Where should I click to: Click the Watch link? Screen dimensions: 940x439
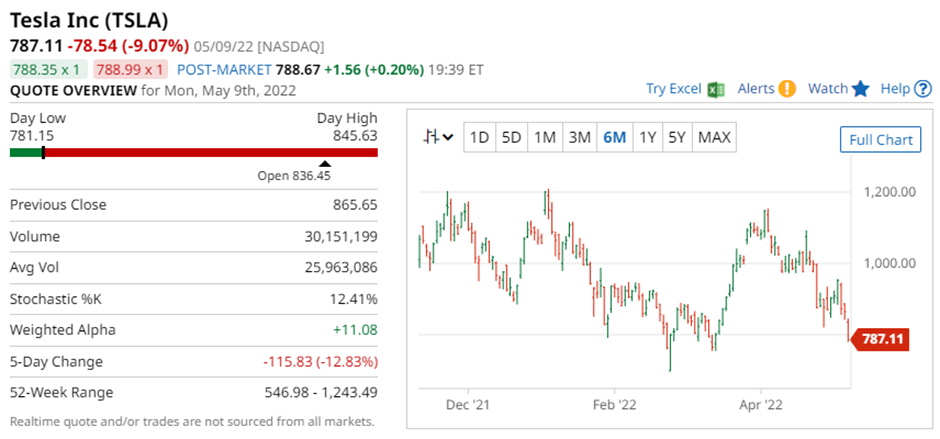pyautogui.click(x=828, y=89)
